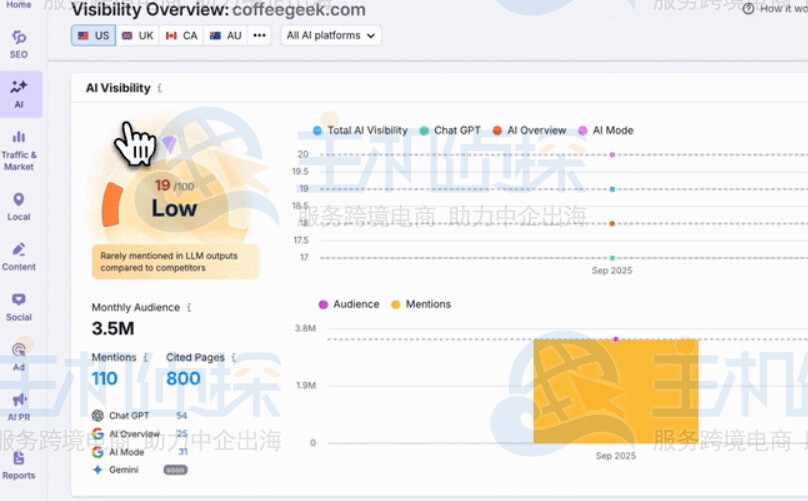
Task: Click info icon beside Mentions label
Action: point(145,357)
